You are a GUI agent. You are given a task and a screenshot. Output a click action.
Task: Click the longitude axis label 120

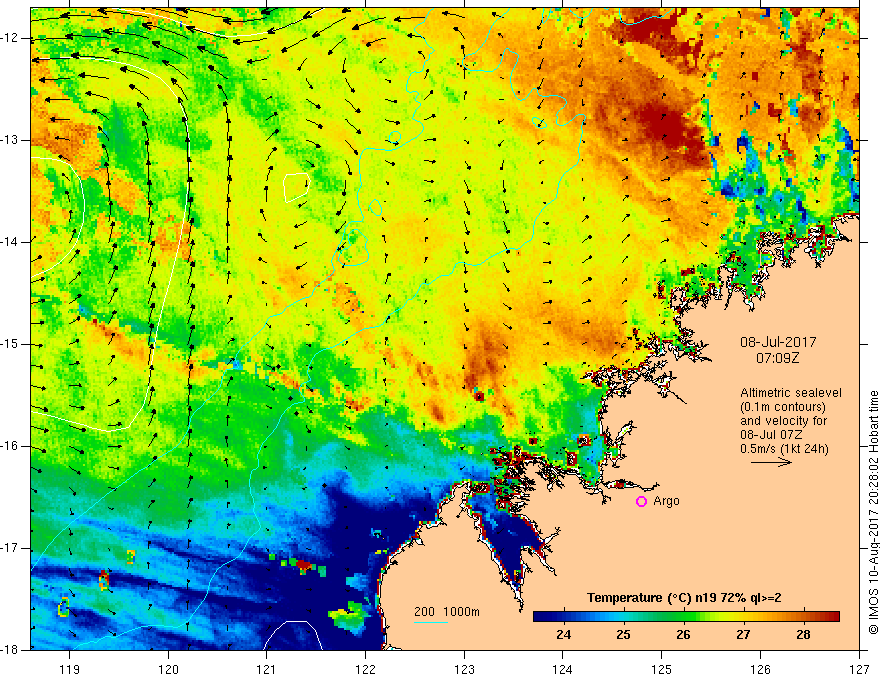tap(168, 669)
